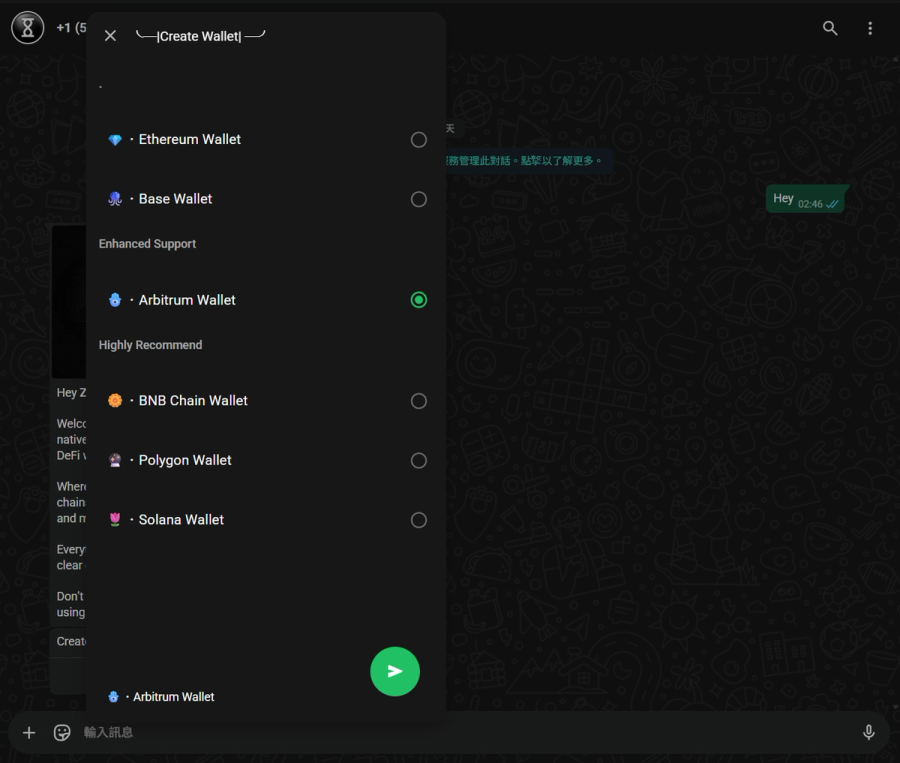Viewport: 900px width, 763px height.
Task: Click the Create Wallet dialog title
Action: coord(200,36)
